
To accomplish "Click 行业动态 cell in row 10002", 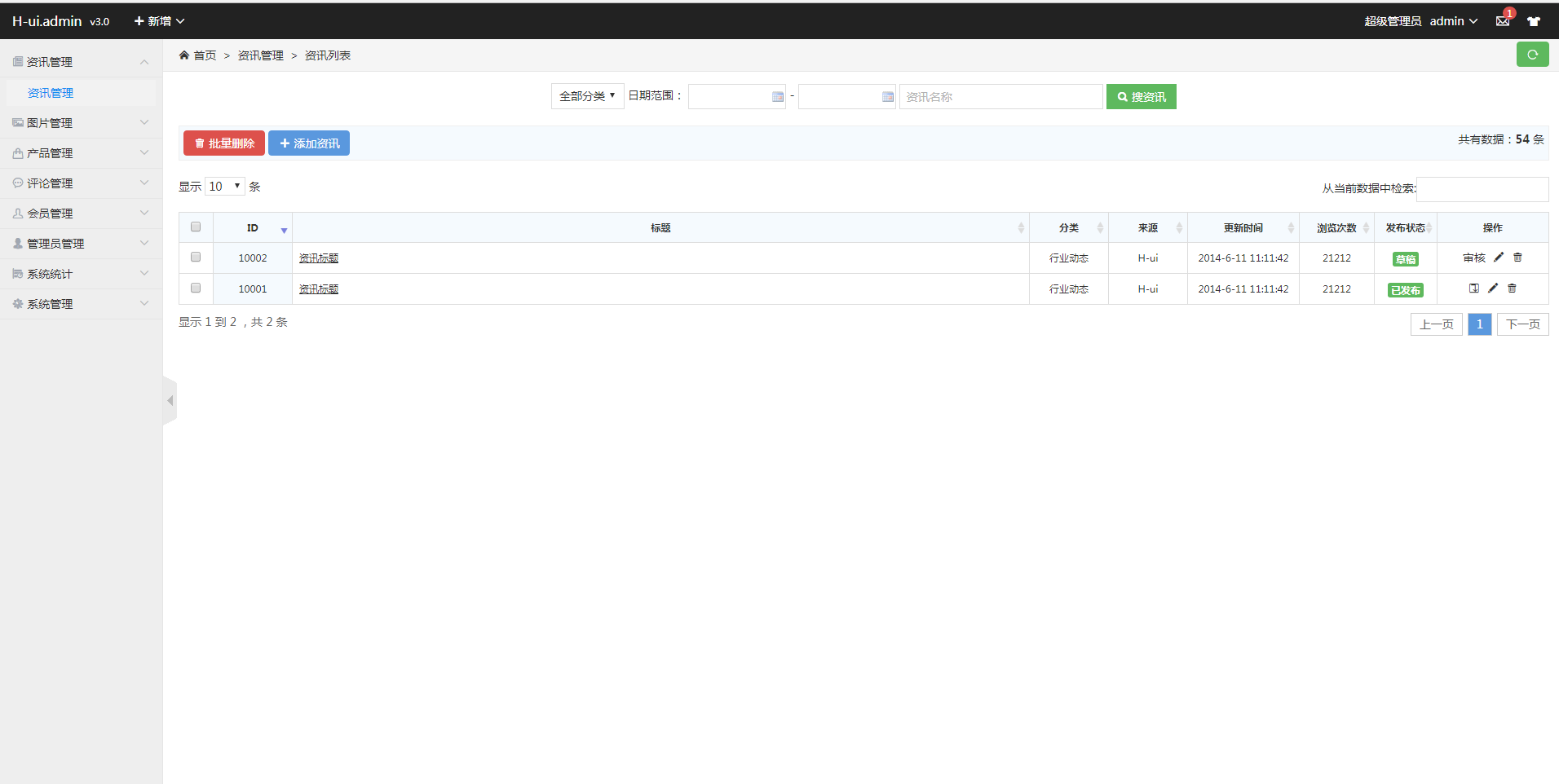I will 1069,258.
